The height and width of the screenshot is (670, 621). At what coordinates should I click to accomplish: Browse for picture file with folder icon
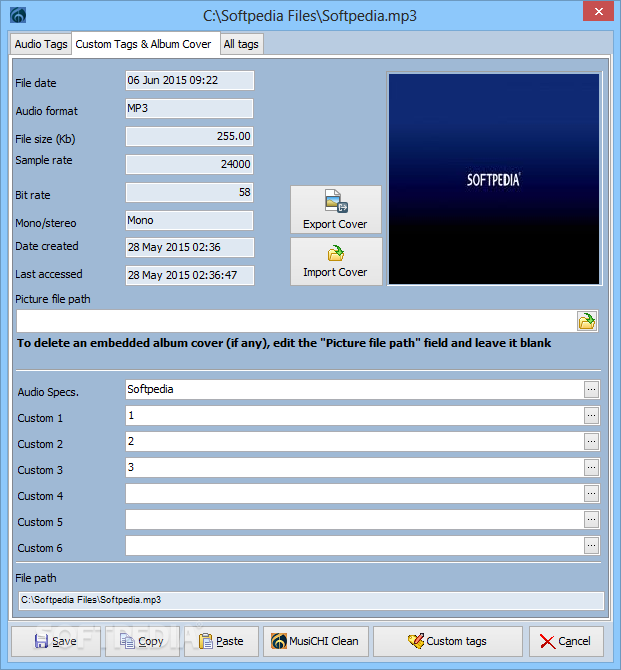point(587,321)
